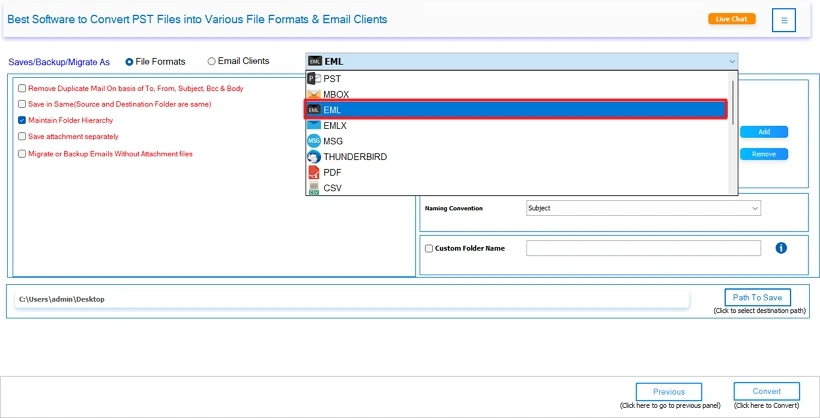
Task: Select the PDF file icon
Action: pyautogui.click(x=314, y=172)
